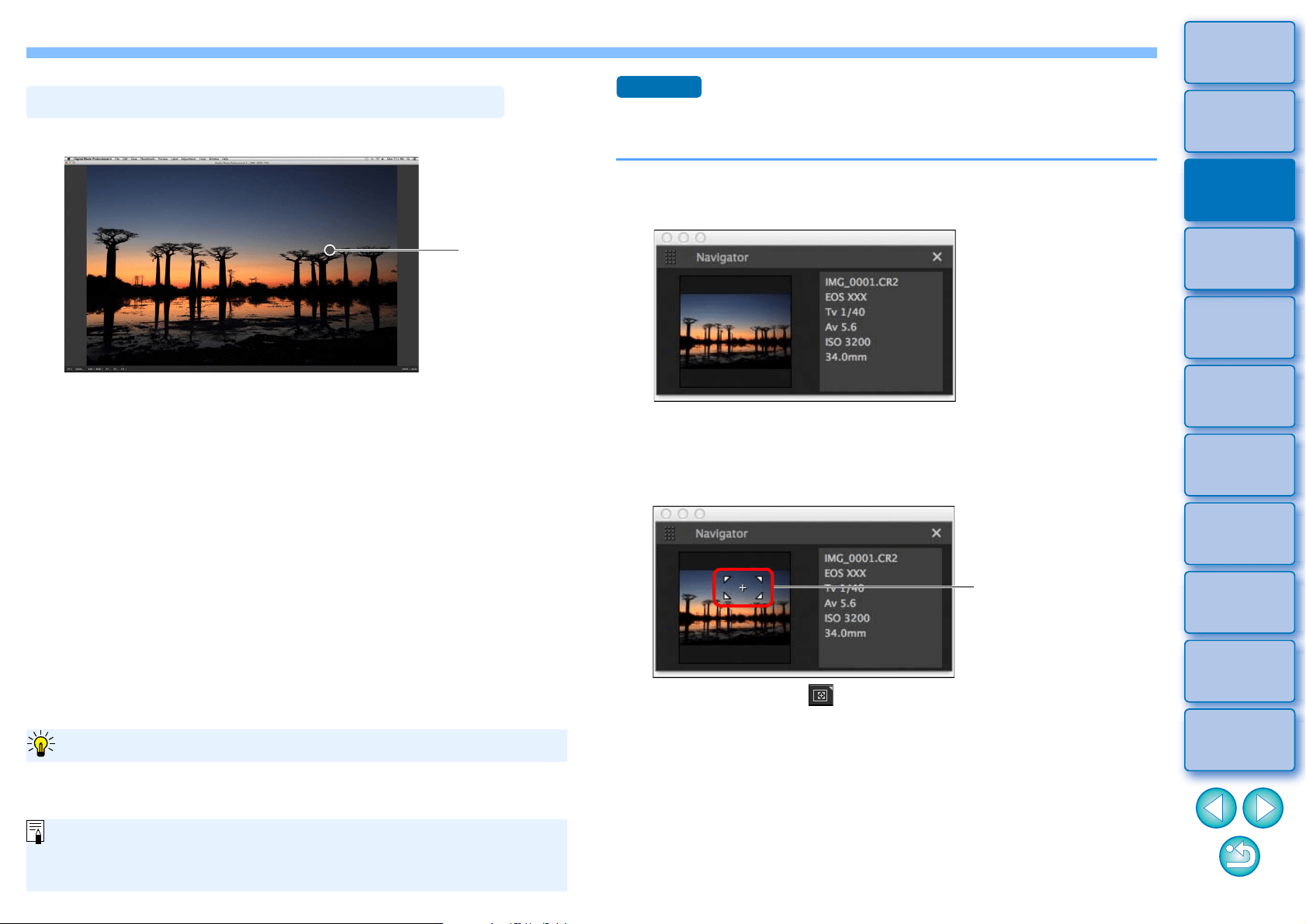Open the File menu in the DPP screenshot
Viewport: 1306px width, 924px height.
point(117,159)
